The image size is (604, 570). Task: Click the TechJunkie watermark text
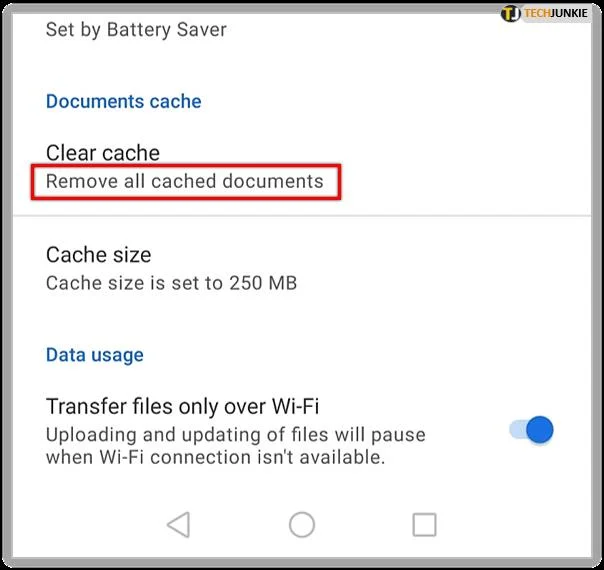tap(556, 13)
